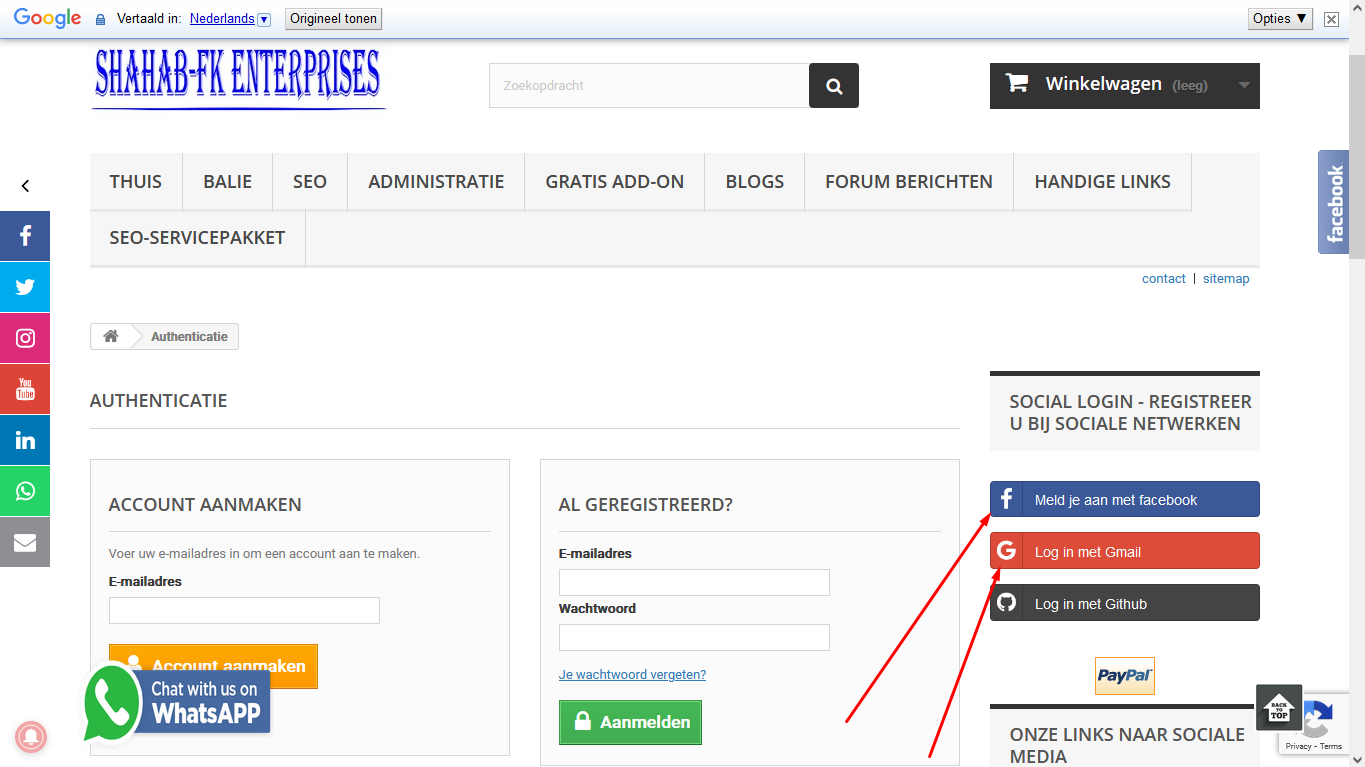Follow the Je wachtwoord vergeten link
This screenshot has height=767, width=1365.
coord(632,674)
